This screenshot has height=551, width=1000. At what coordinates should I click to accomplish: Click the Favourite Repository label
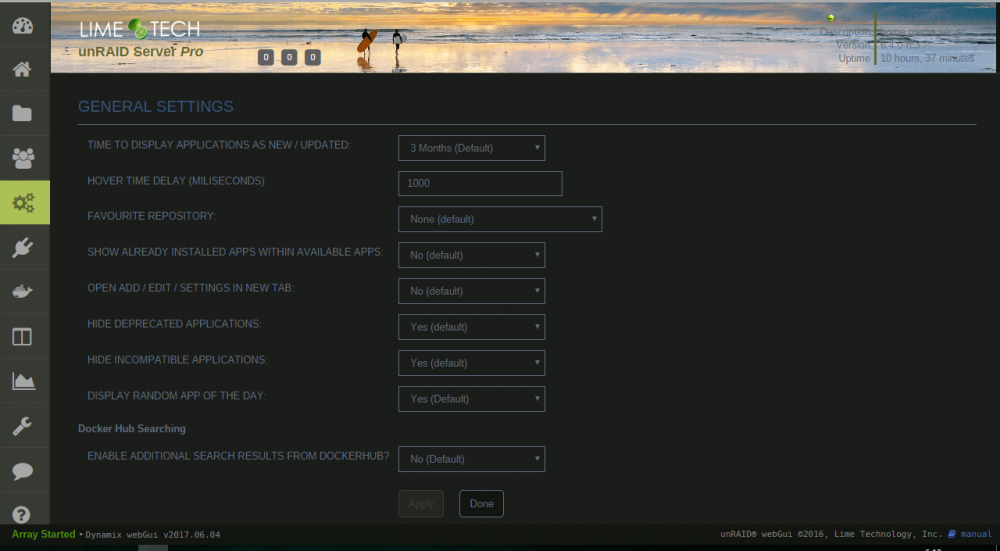(x=152, y=216)
